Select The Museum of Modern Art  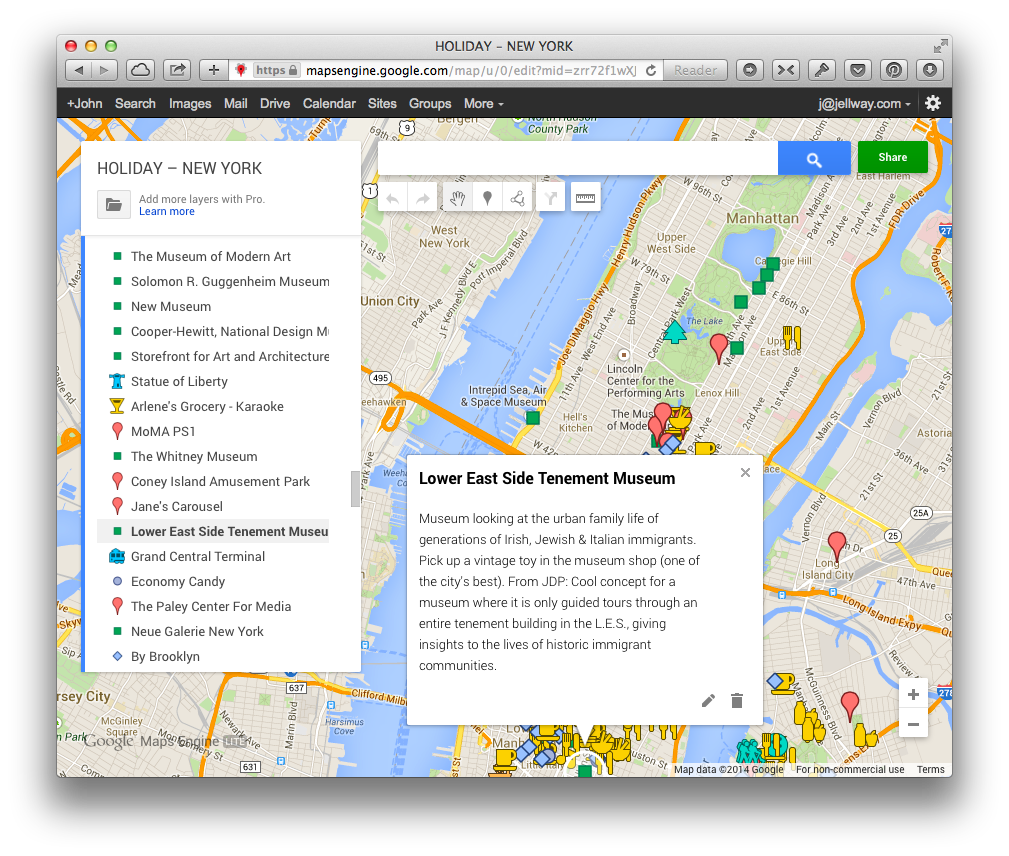tap(210, 256)
